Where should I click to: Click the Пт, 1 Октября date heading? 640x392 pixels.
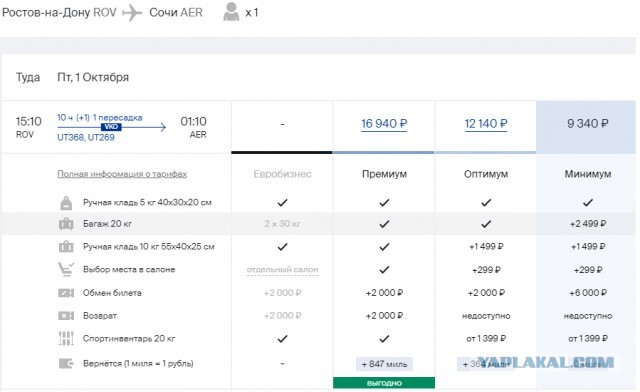[93, 78]
